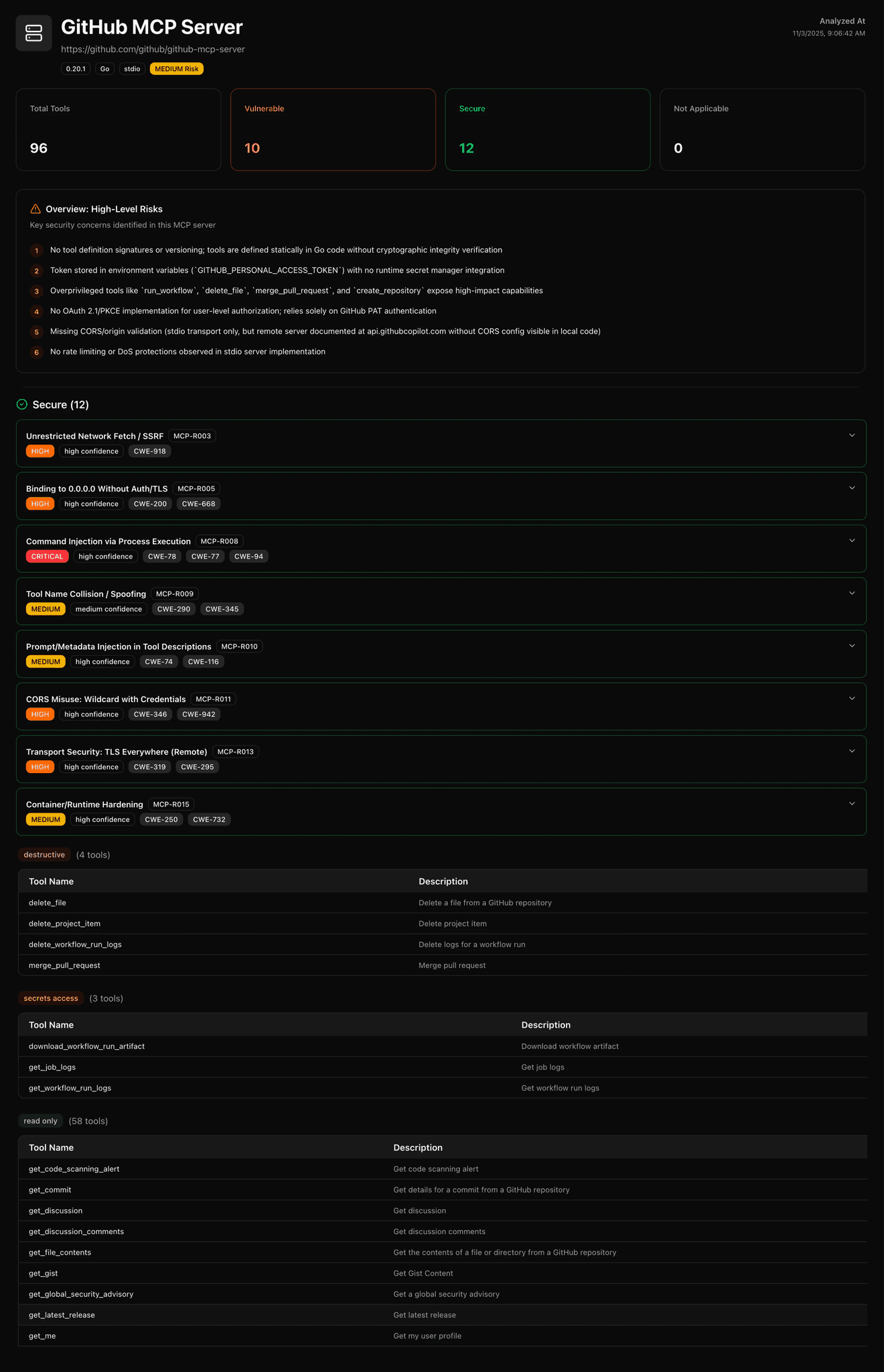Click the 0.20.1 version badge

[x=76, y=69]
